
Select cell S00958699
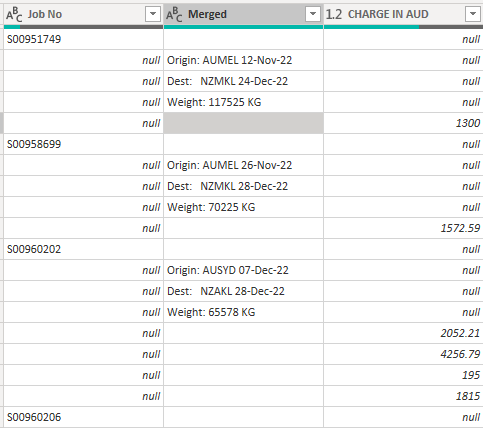coord(83,144)
